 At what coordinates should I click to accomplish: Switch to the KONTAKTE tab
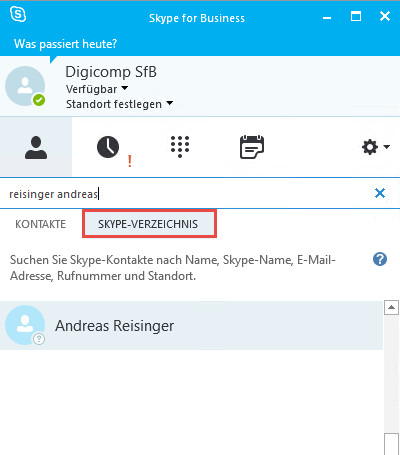click(x=41, y=224)
